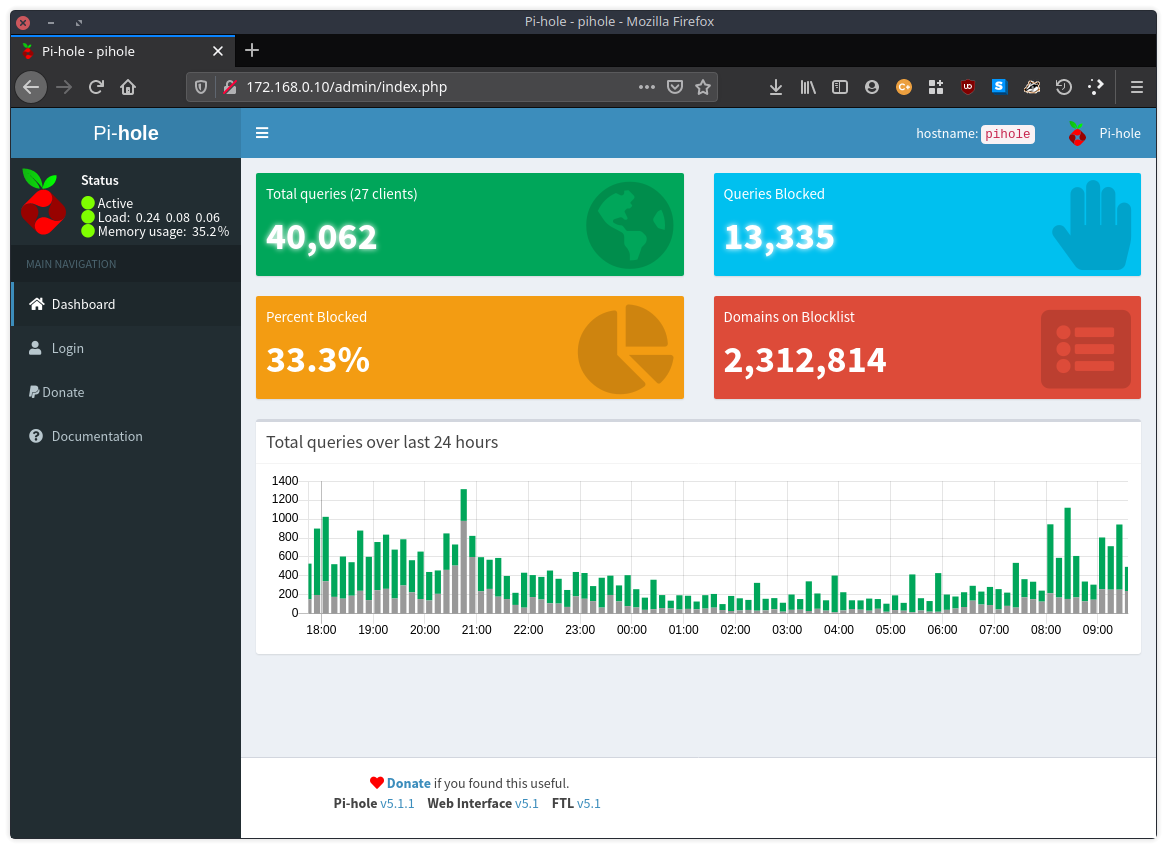Click the Pi-hole sidebar header title
Image resolution: width=1167 pixels, height=849 pixels.
pyautogui.click(x=126, y=133)
